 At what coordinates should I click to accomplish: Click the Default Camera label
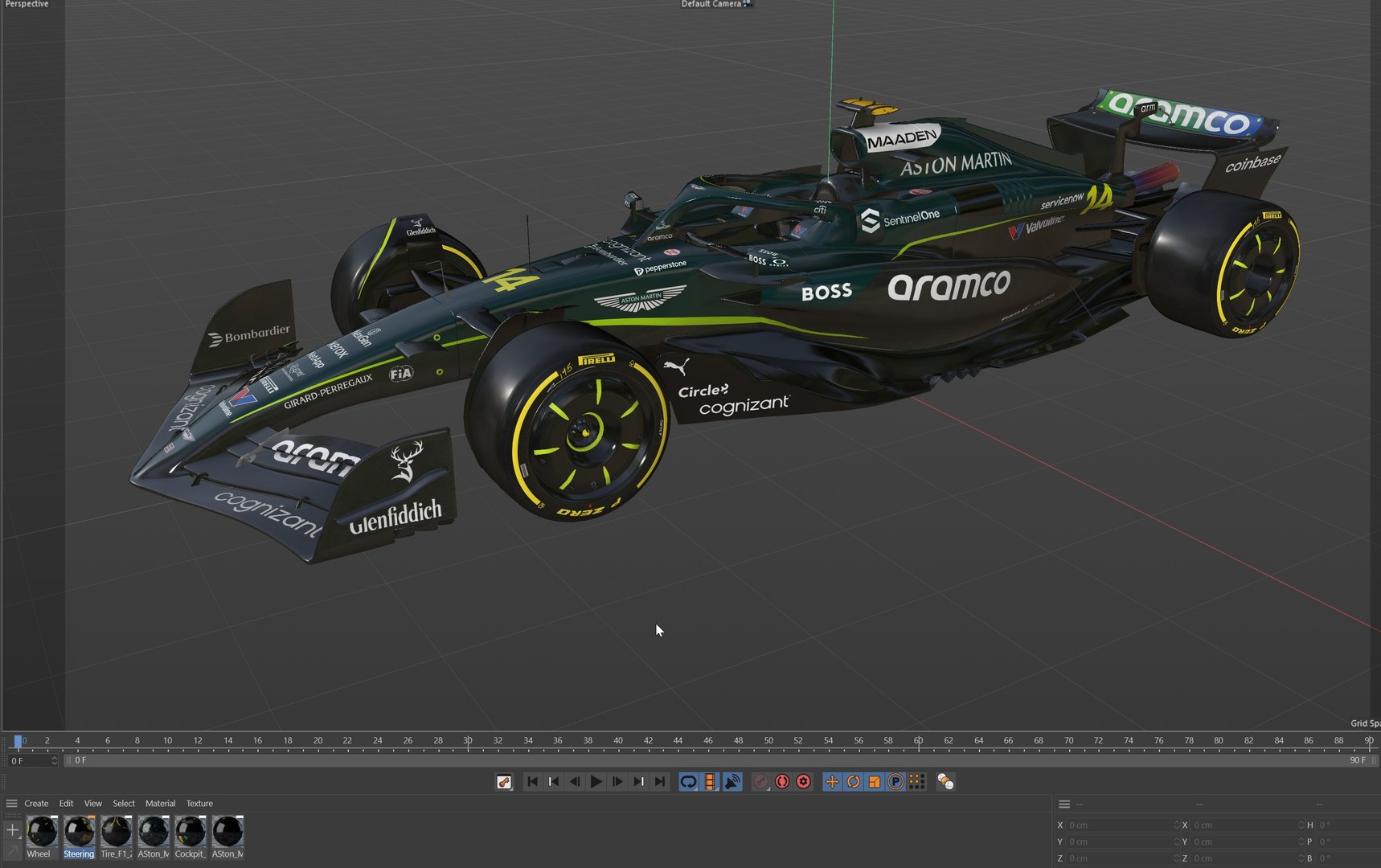(x=711, y=4)
